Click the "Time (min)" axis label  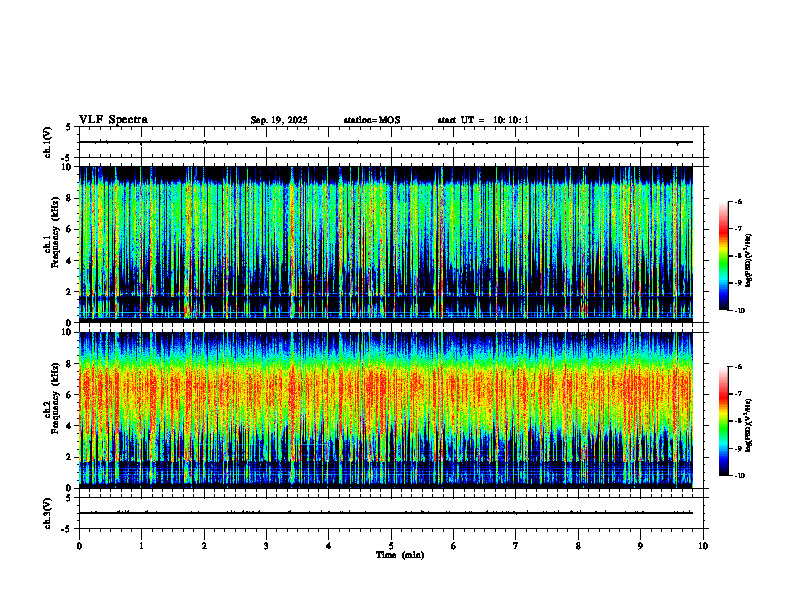point(400,555)
